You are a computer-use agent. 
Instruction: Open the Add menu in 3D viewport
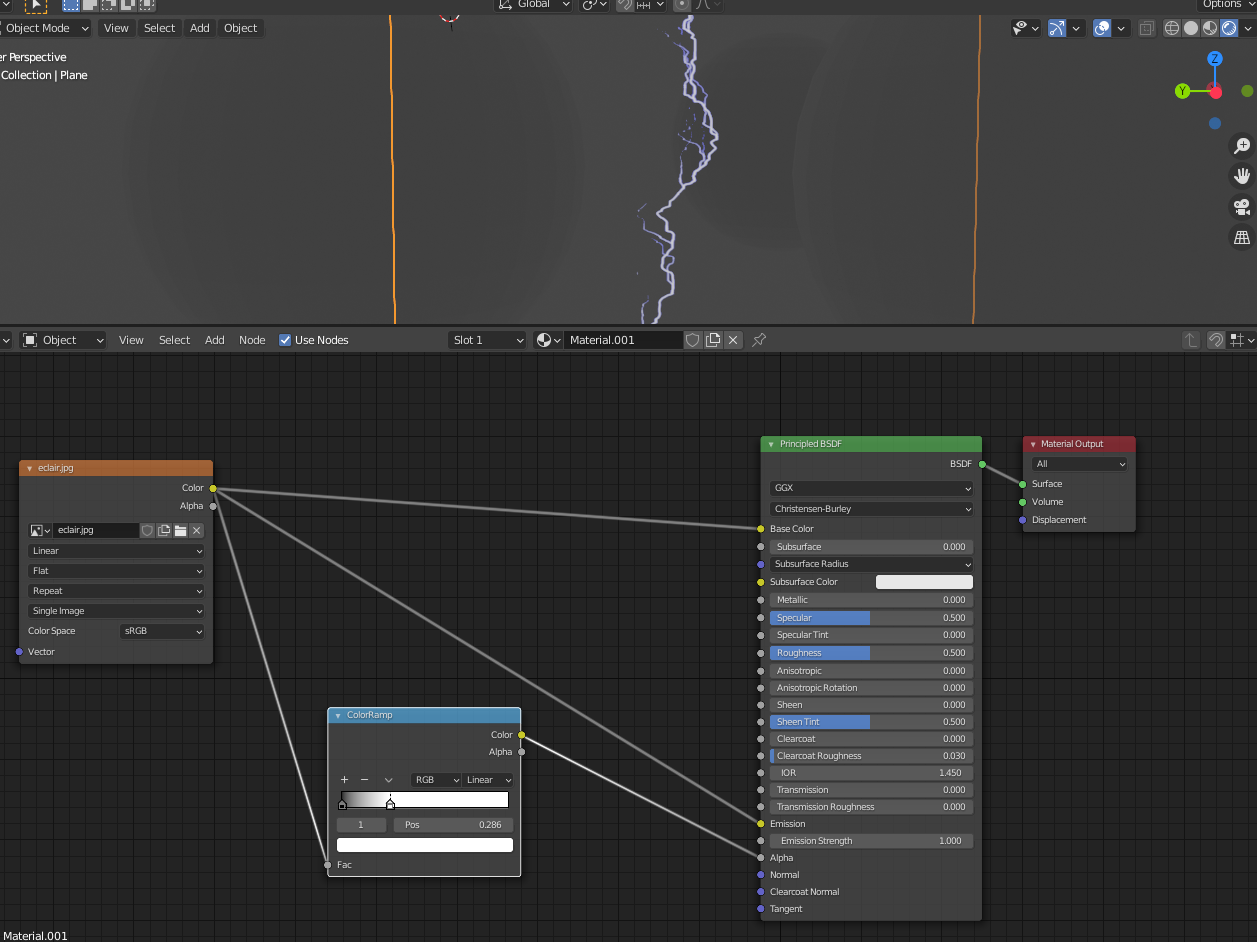tap(200, 28)
